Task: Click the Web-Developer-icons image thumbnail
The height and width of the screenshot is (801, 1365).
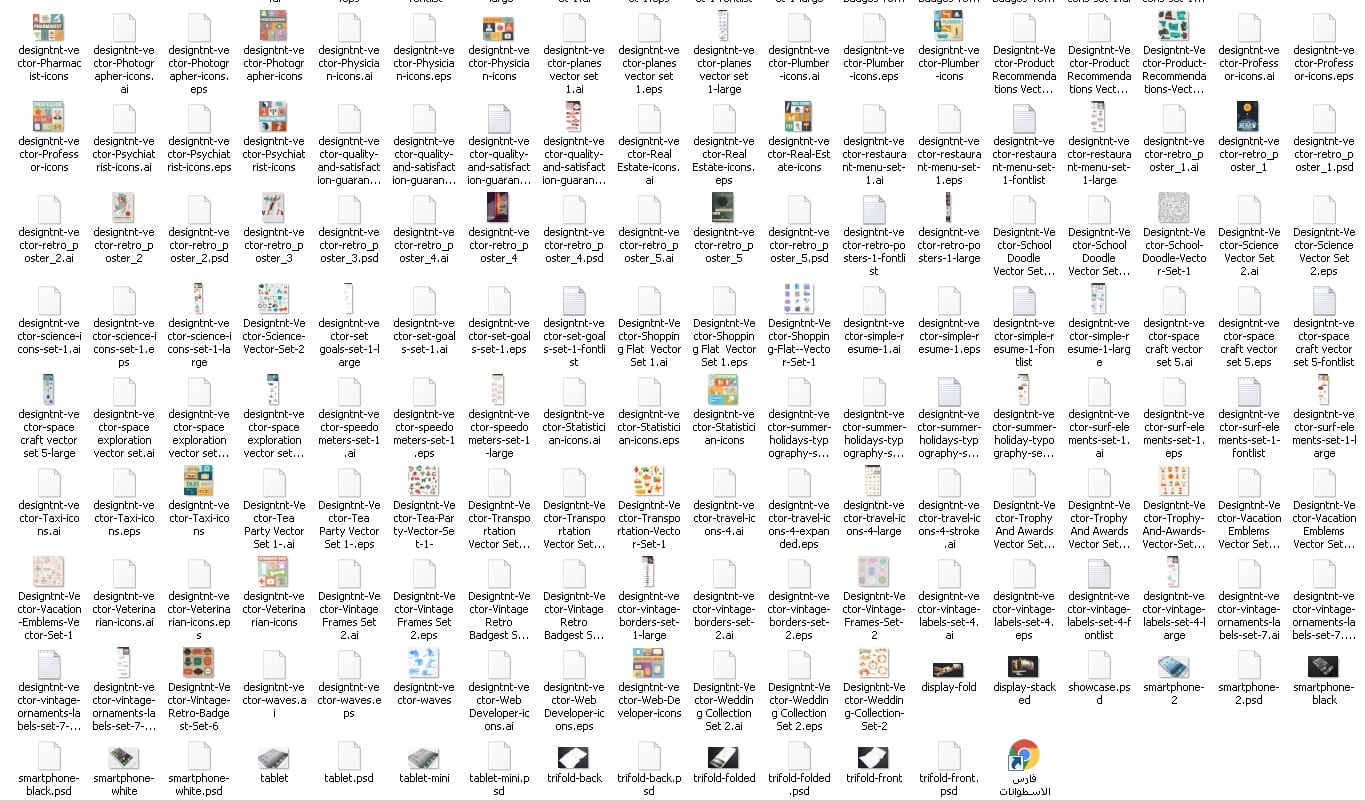Action: (x=649, y=664)
